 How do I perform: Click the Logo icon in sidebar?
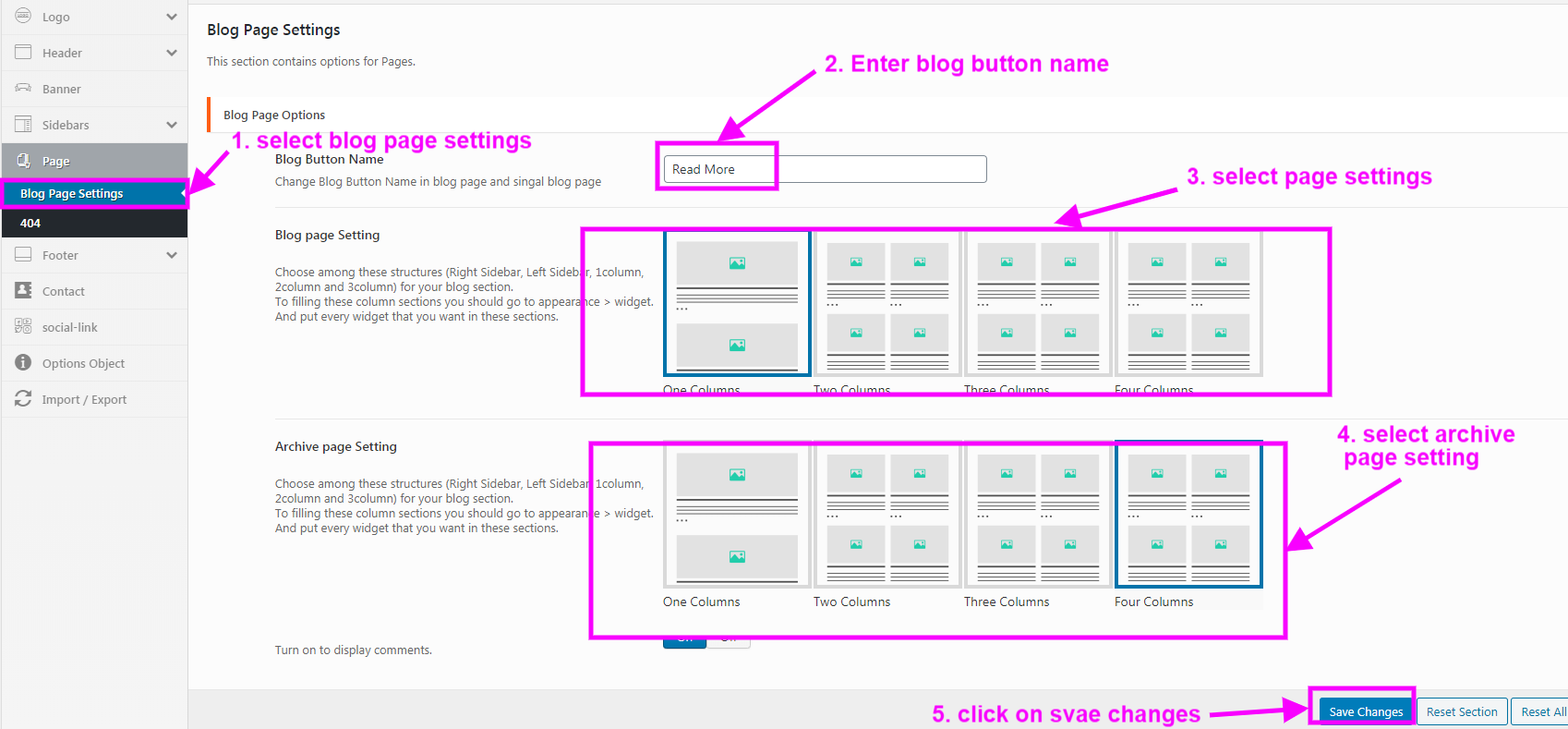23,17
